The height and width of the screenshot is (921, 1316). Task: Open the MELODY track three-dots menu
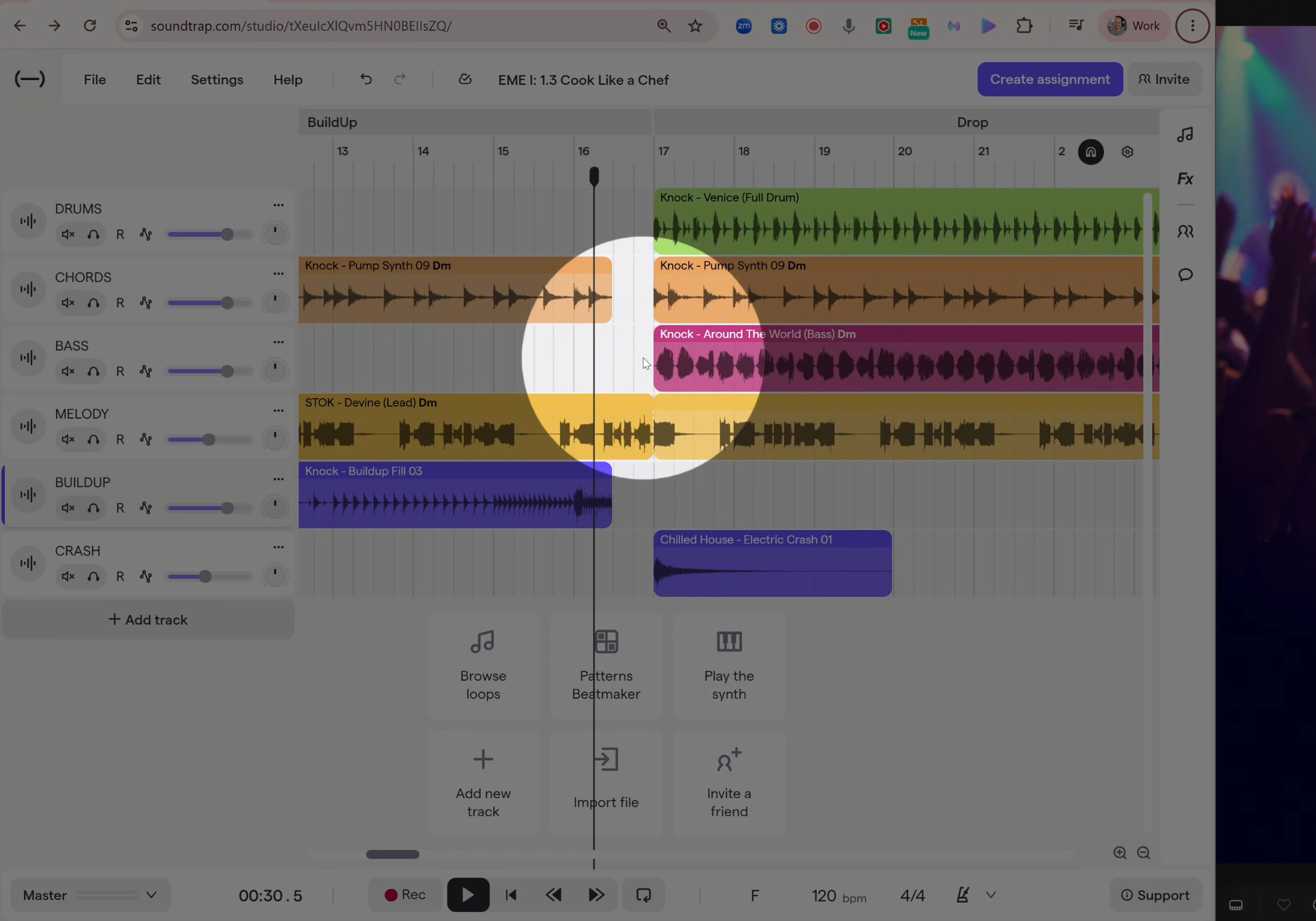[278, 411]
